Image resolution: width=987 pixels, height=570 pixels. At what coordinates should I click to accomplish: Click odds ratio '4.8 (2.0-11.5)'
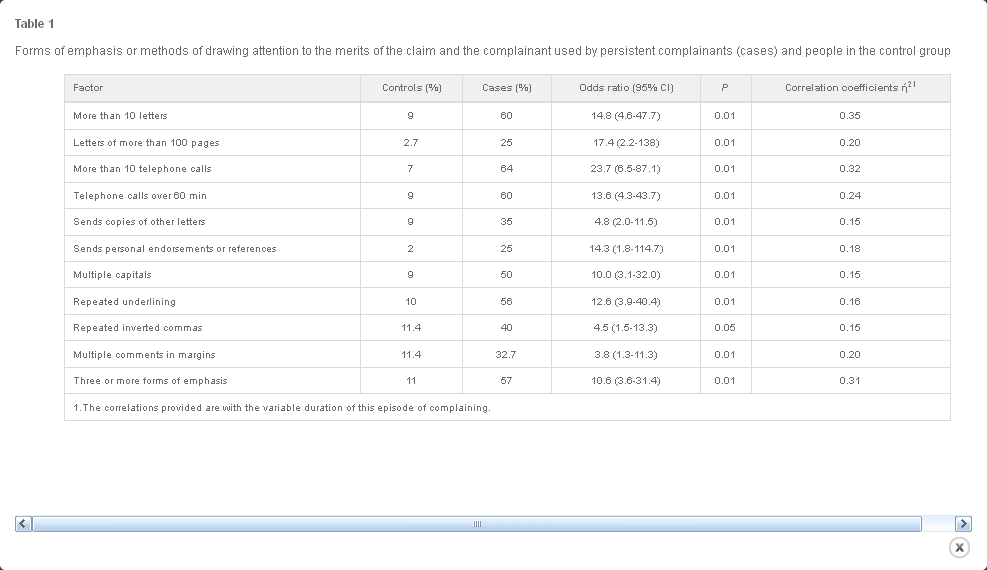point(626,221)
